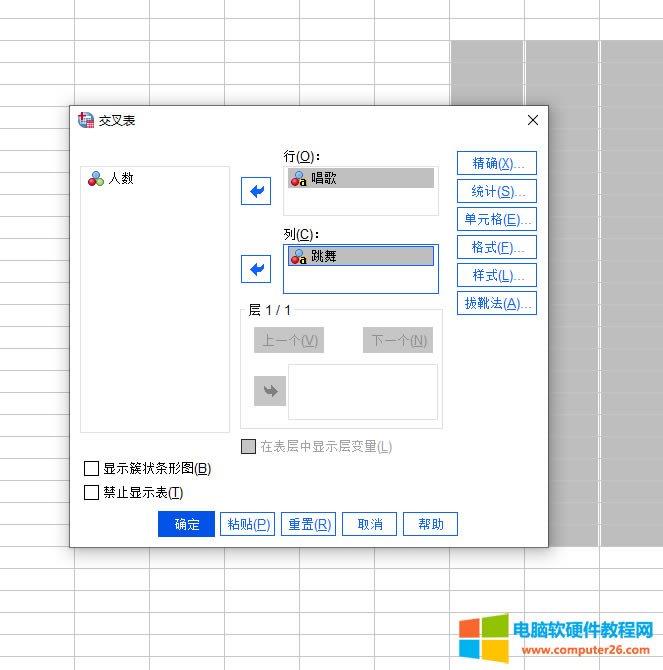
Task: Click the crosstab icon in the dialog title bar
Action: tap(85, 120)
